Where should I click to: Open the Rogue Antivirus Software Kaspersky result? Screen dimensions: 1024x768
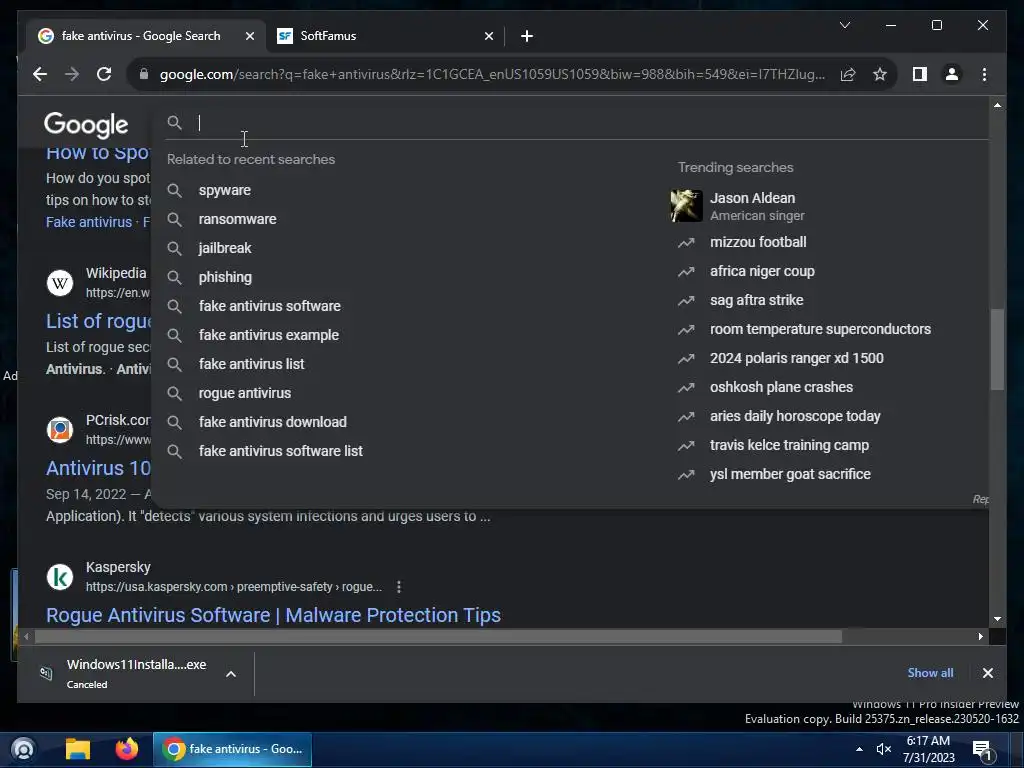tap(273, 615)
